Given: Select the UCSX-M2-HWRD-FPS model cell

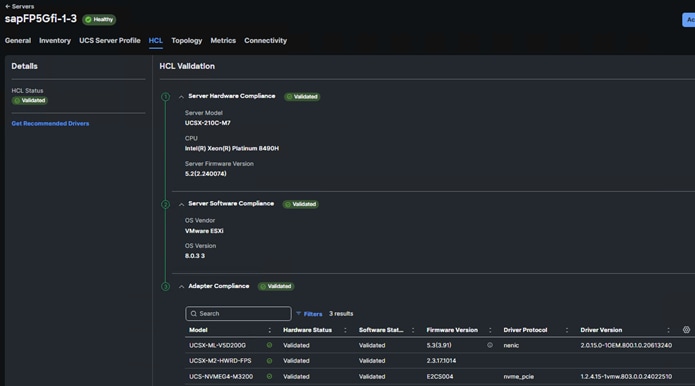Looking at the screenshot, I should click(x=220, y=361).
